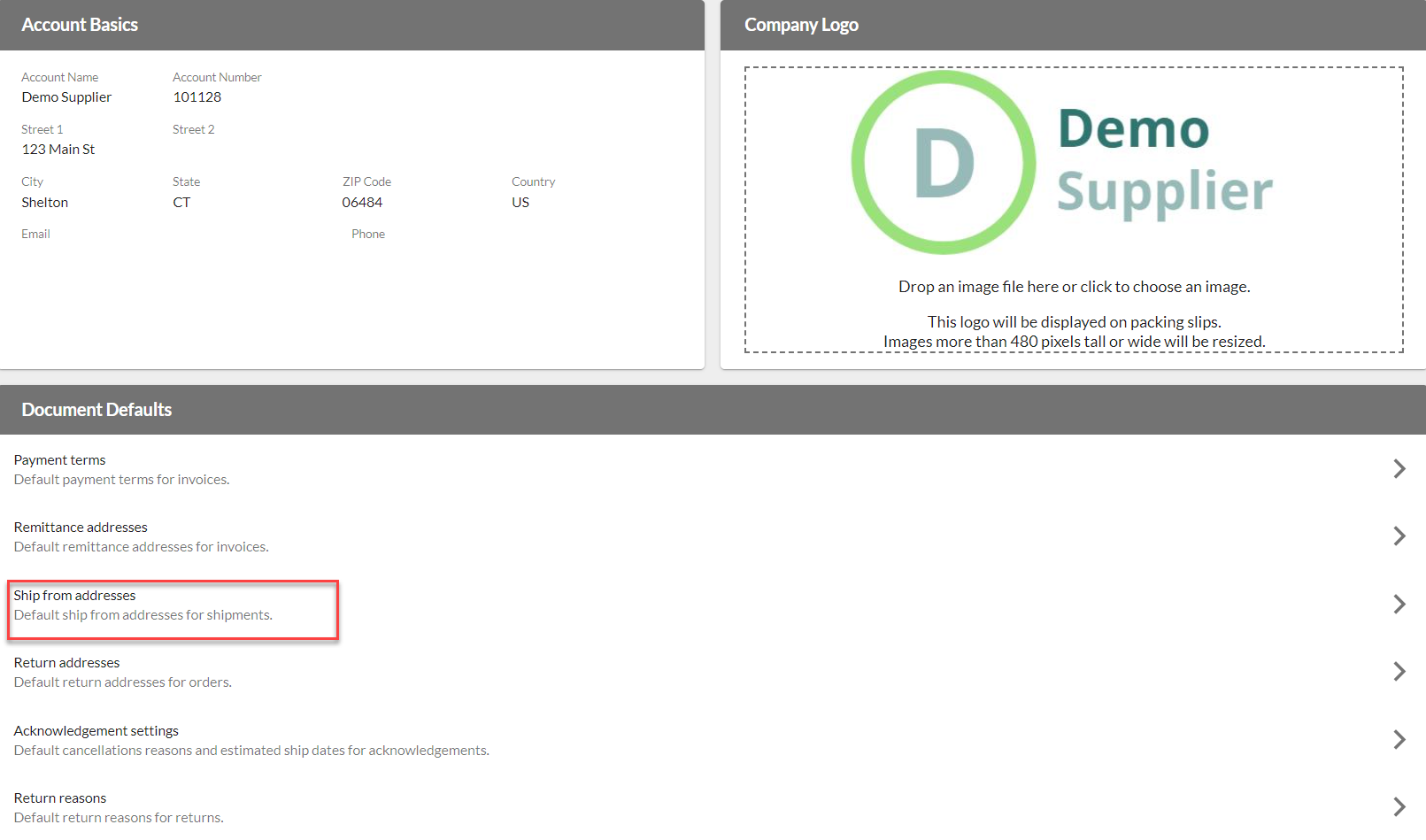Open the Payment terms row title
The image size is (1426, 840).
[59, 460]
